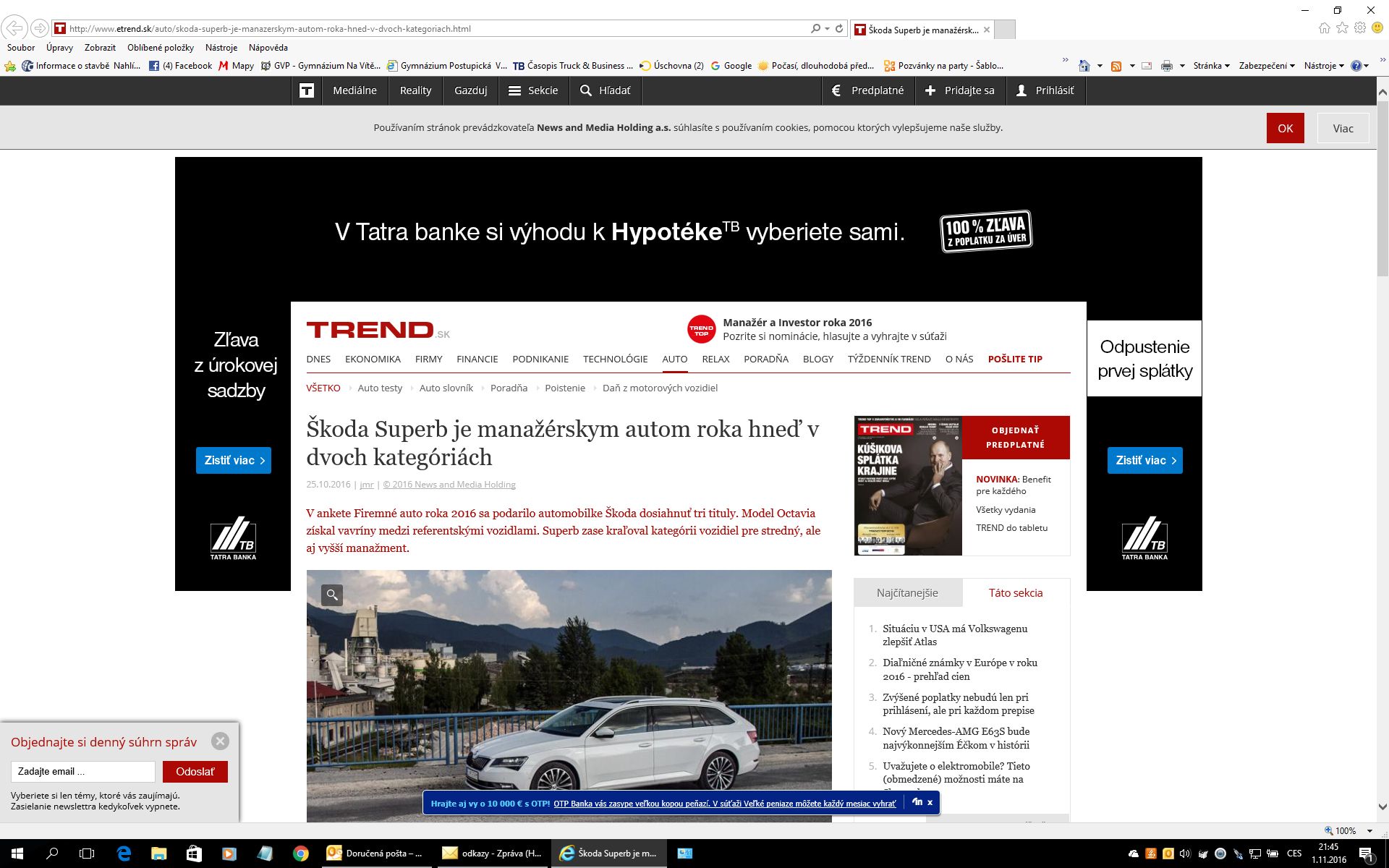Click the smiley feedback icon
Viewport: 1389px width, 868px height.
(1378, 28)
